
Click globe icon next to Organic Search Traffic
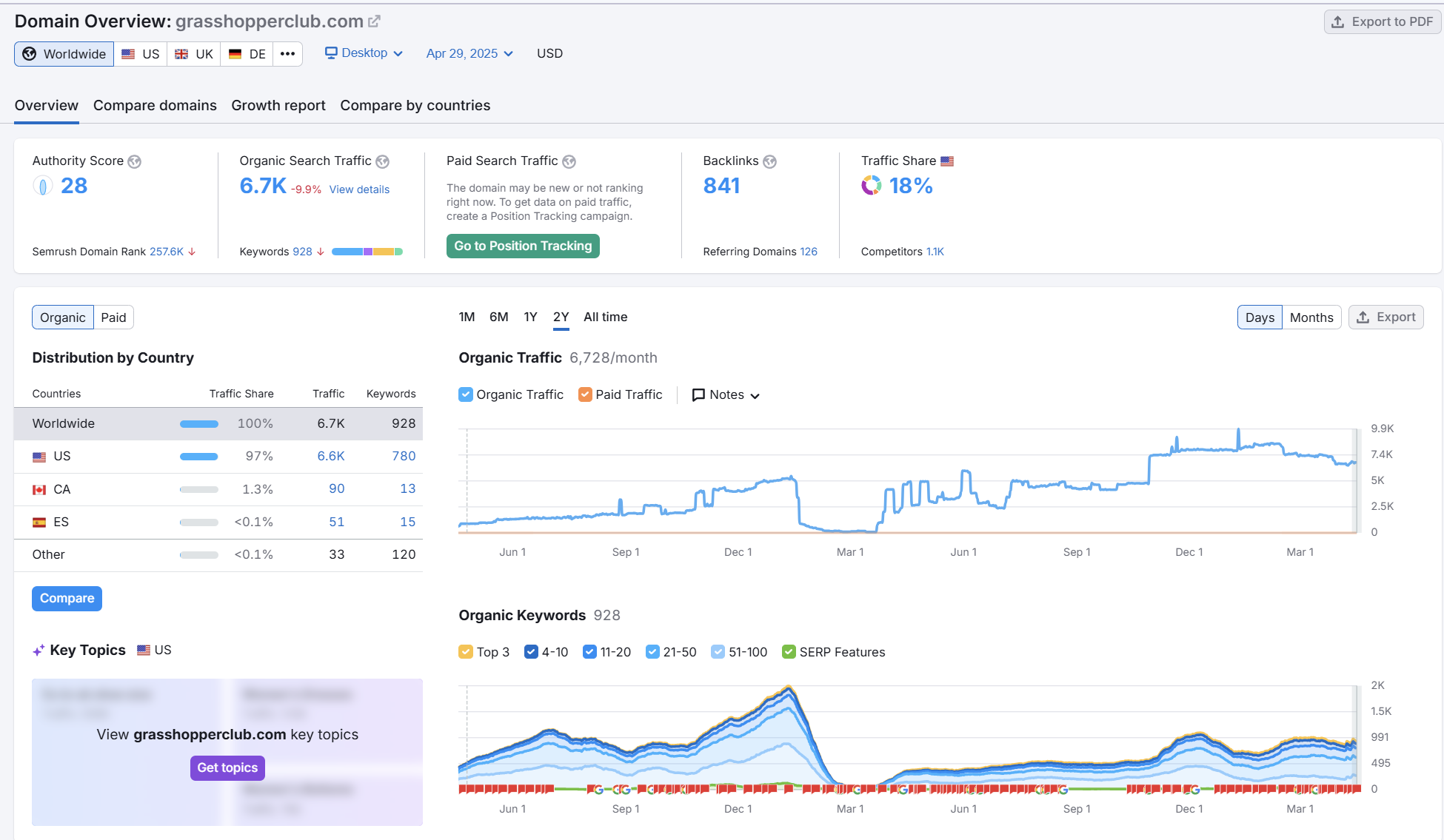tap(382, 161)
